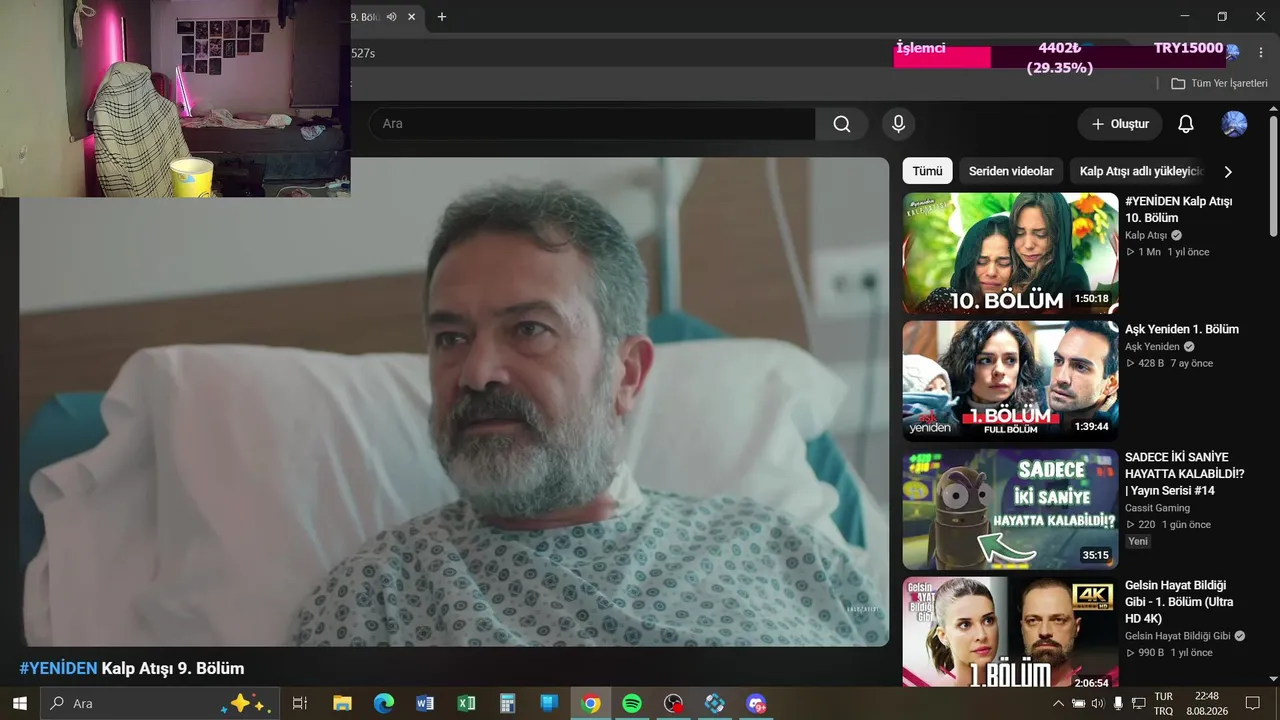This screenshot has width=1280, height=720.
Task: Click the YouTube search magnifier button
Action: [x=842, y=124]
